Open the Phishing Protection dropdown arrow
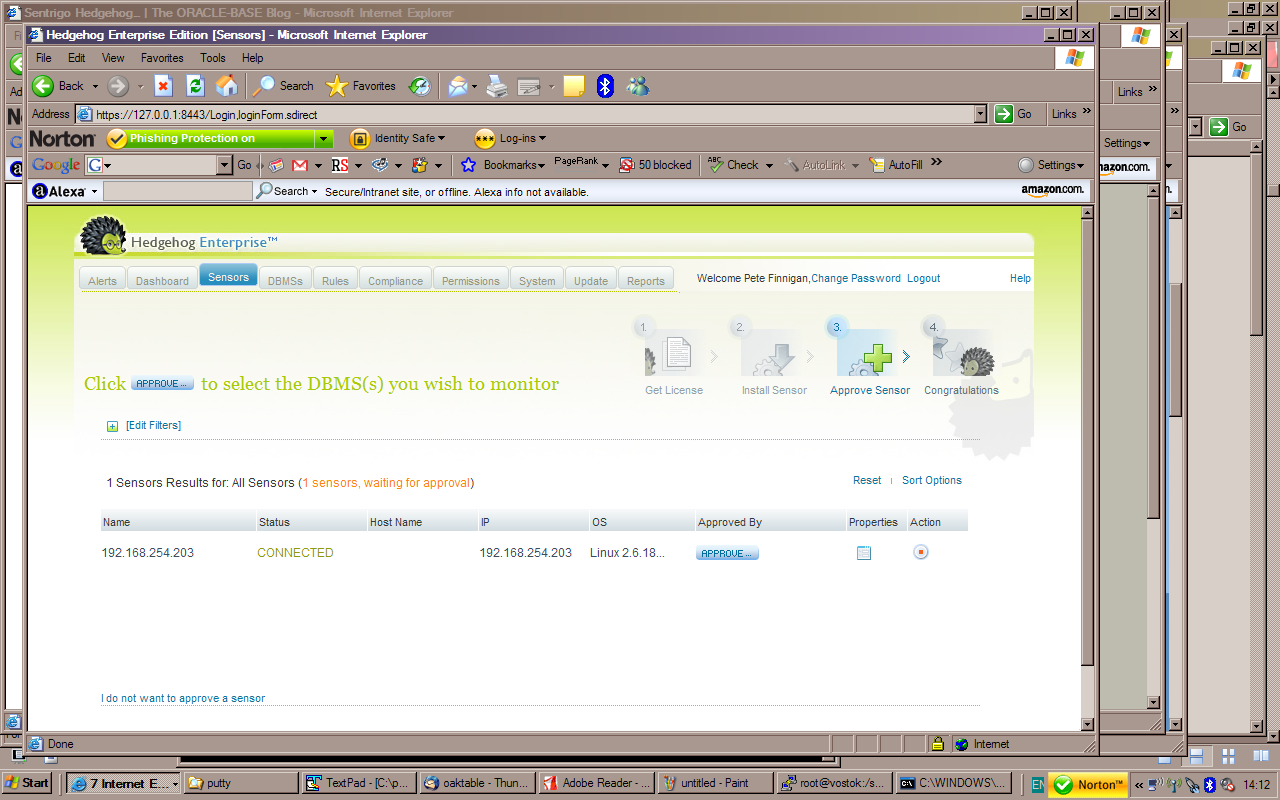The image size is (1280, 800). coord(323,139)
